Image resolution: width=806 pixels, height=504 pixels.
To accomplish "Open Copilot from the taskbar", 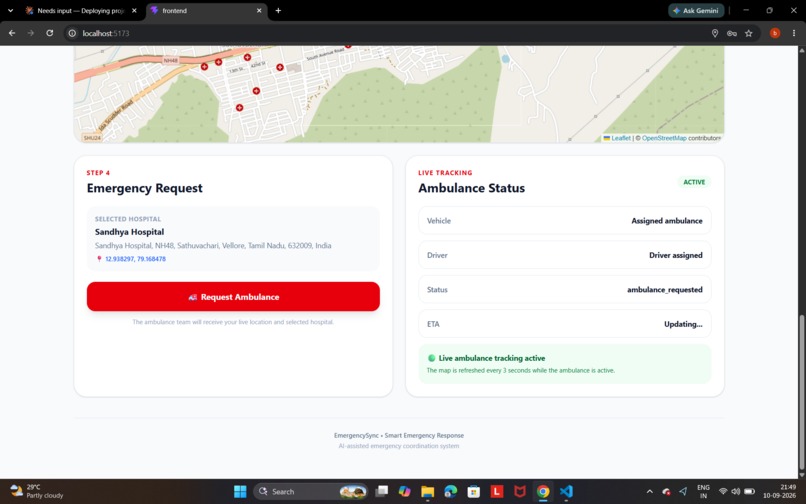I will (x=405, y=491).
